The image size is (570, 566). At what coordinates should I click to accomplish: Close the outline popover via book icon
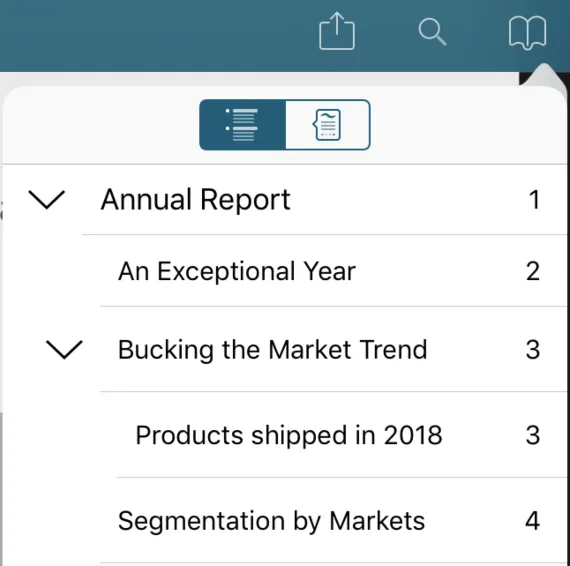click(x=527, y=33)
